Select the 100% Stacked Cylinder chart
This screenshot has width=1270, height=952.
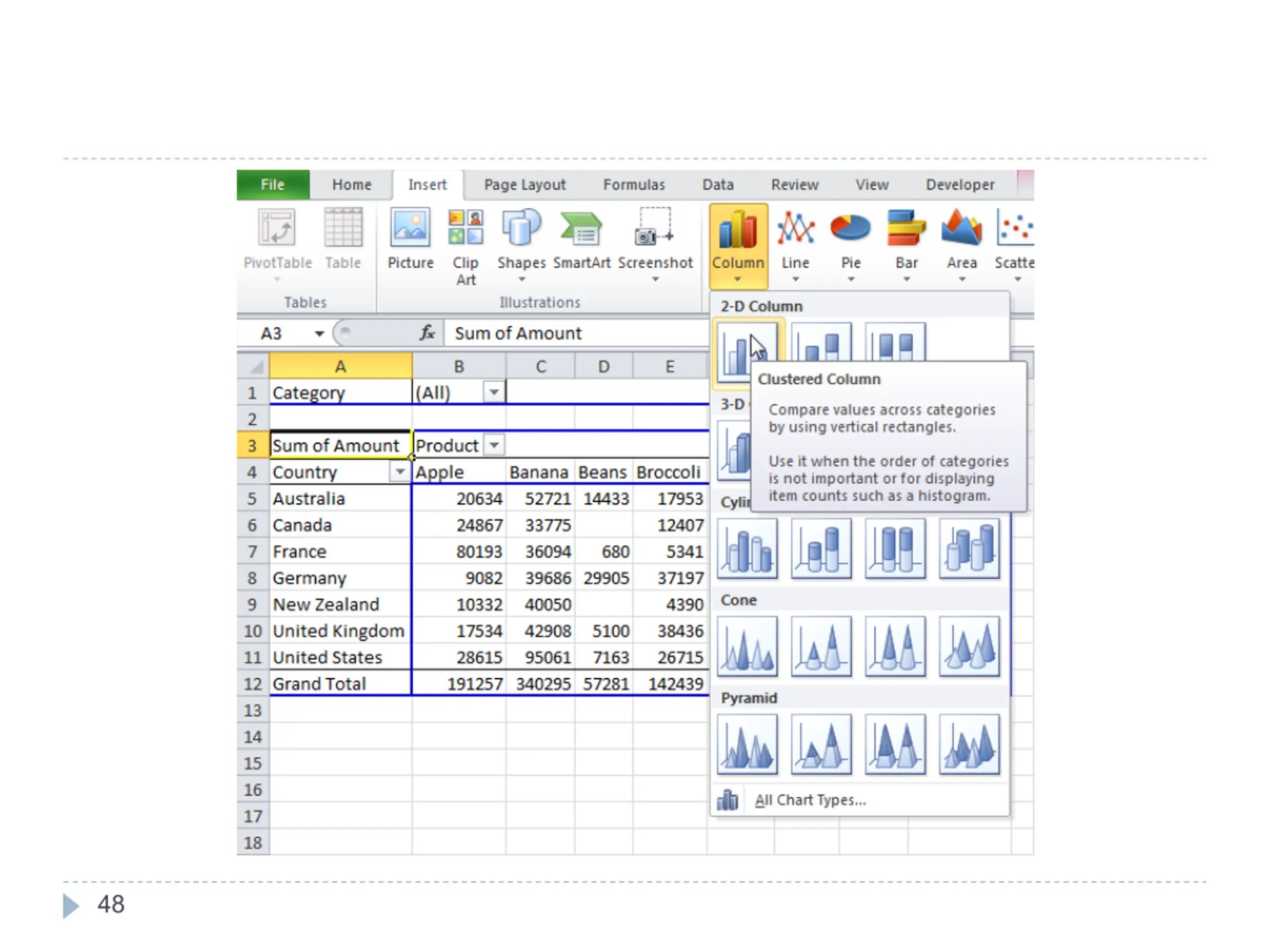point(895,548)
